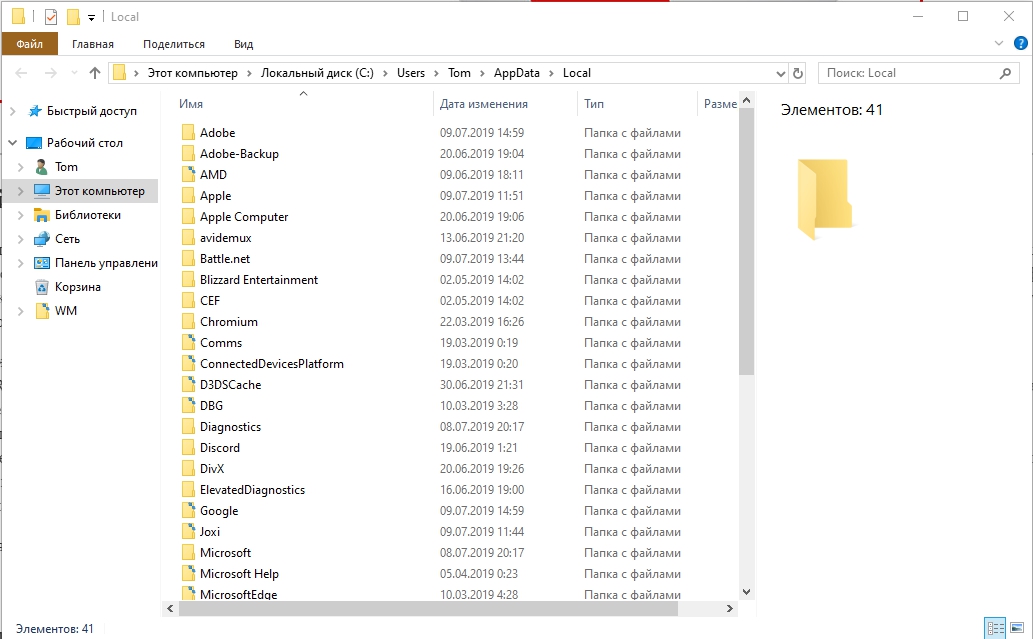Image resolution: width=1033 pixels, height=639 pixels.
Task: Expand the Библиотеки tree node
Action: pyautogui.click(x=22, y=215)
